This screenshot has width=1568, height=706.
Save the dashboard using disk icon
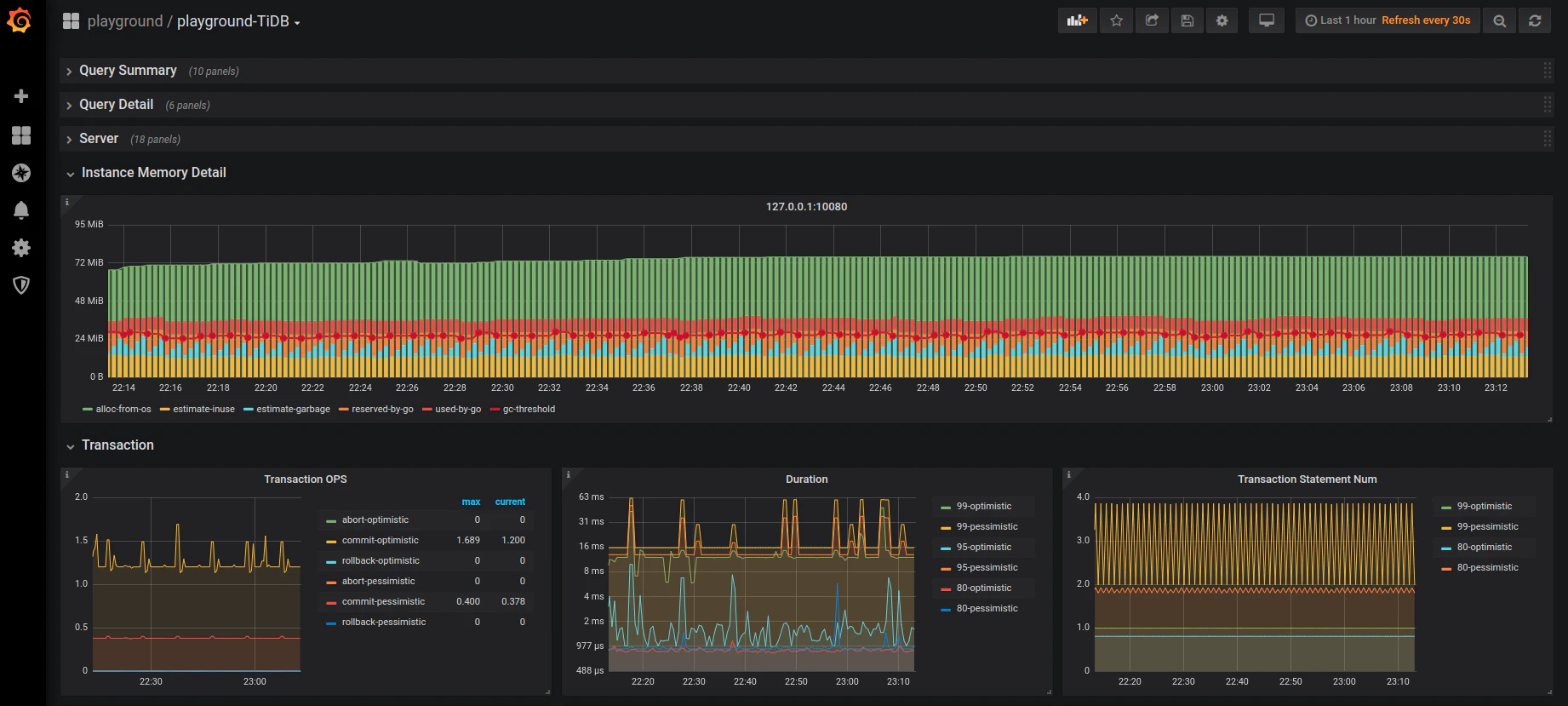tap(1187, 20)
